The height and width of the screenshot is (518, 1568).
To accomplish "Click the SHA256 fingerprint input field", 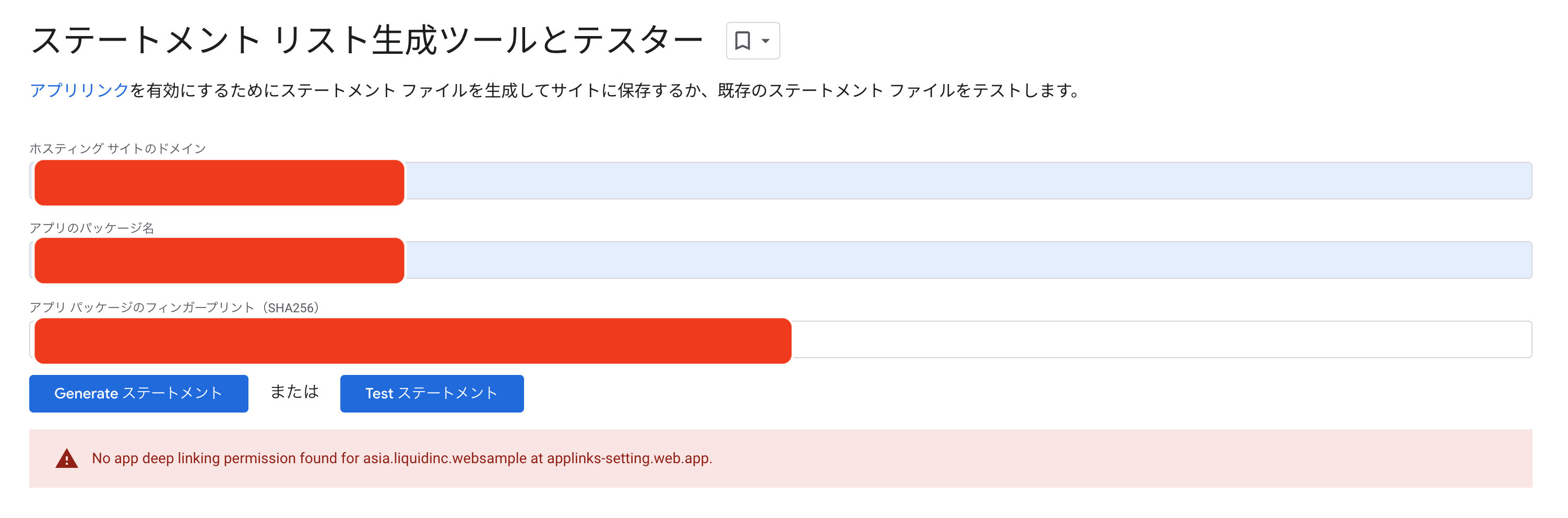I will [1157, 339].
